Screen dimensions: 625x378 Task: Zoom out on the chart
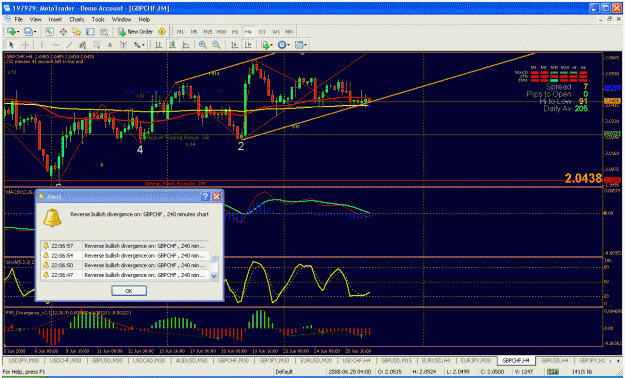(216, 45)
